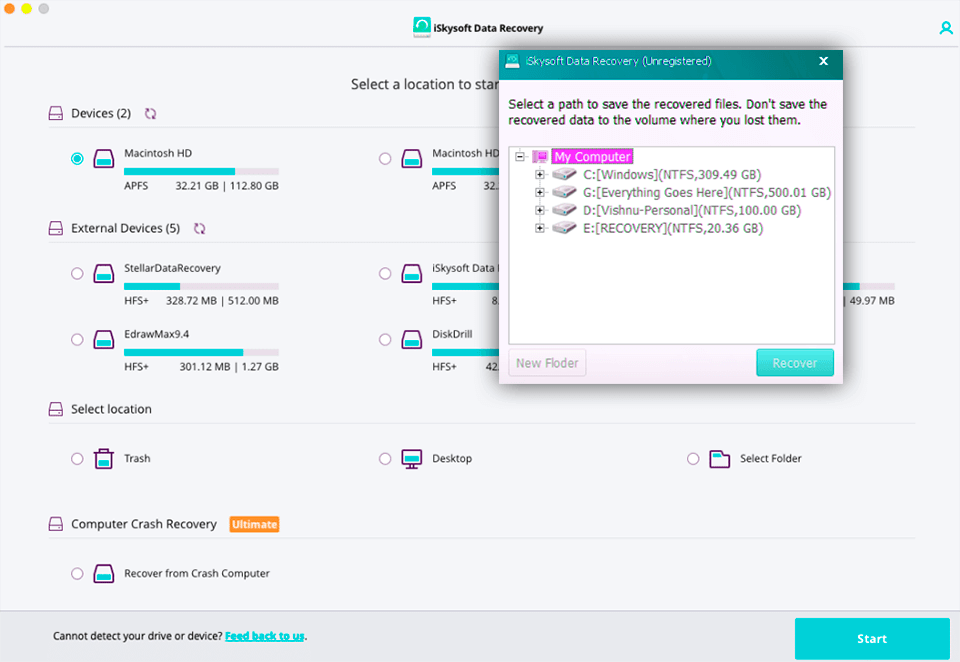960x662 pixels.
Task: Click the StellarDataRecovery drive icon
Action: [x=104, y=274]
